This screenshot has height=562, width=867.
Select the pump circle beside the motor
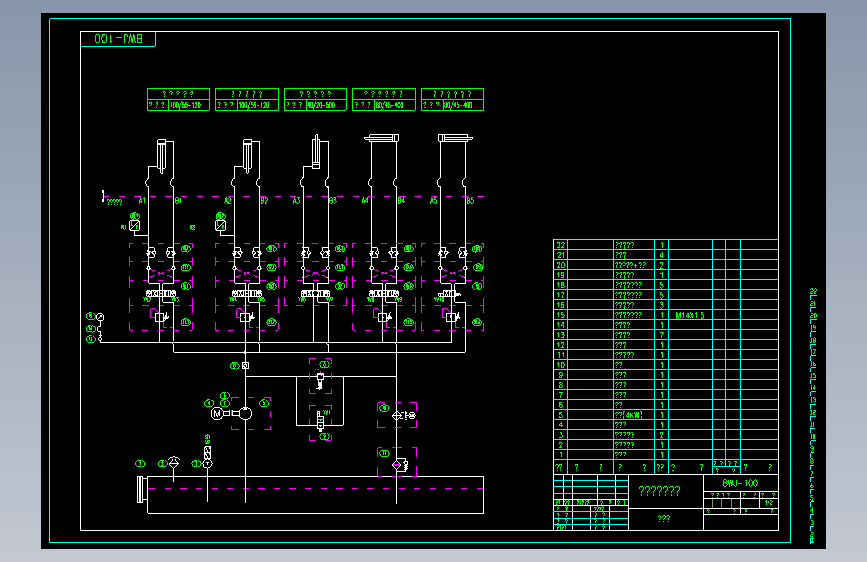(245, 413)
